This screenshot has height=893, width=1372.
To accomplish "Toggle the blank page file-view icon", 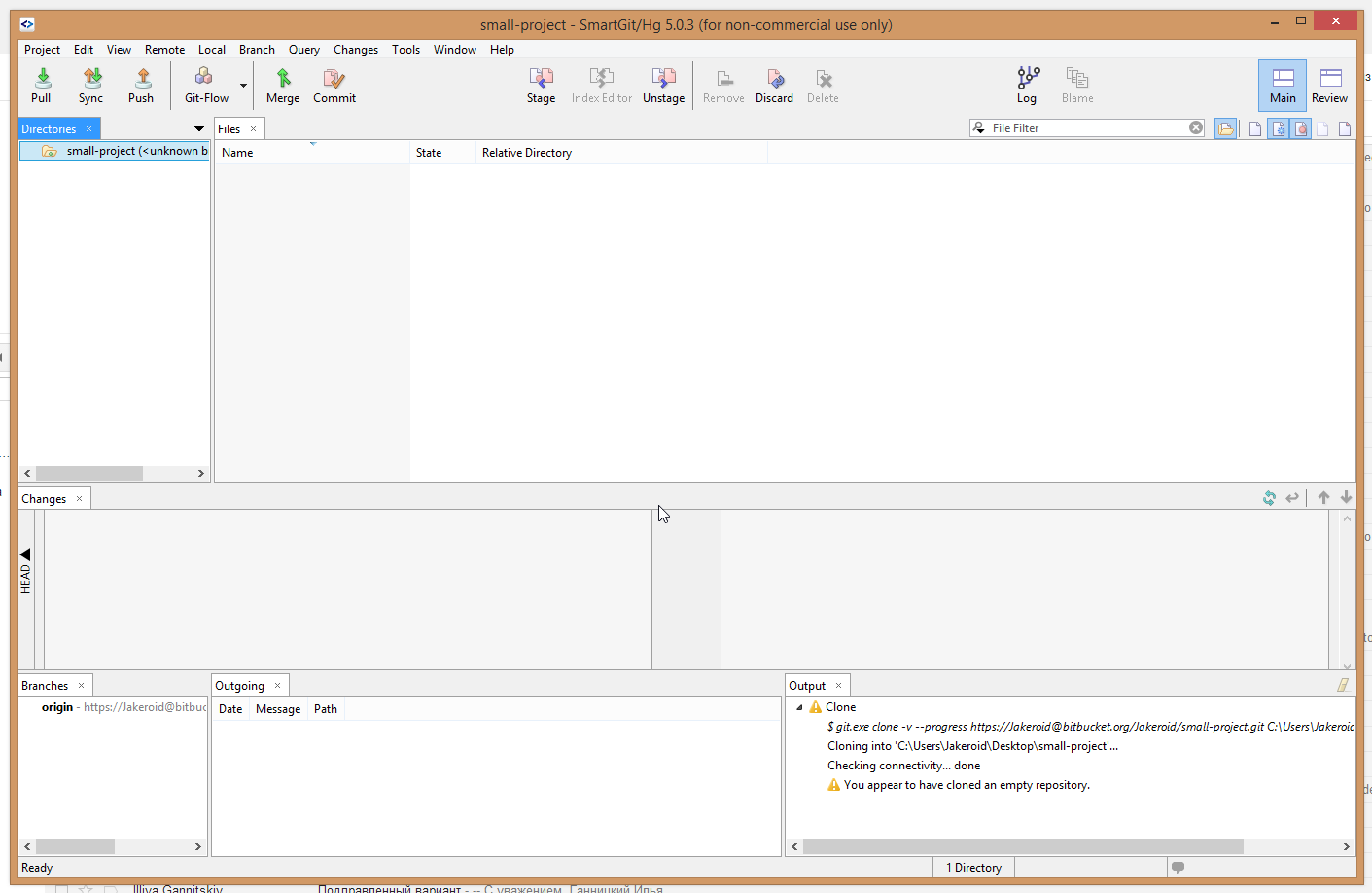I will coord(1255,128).
